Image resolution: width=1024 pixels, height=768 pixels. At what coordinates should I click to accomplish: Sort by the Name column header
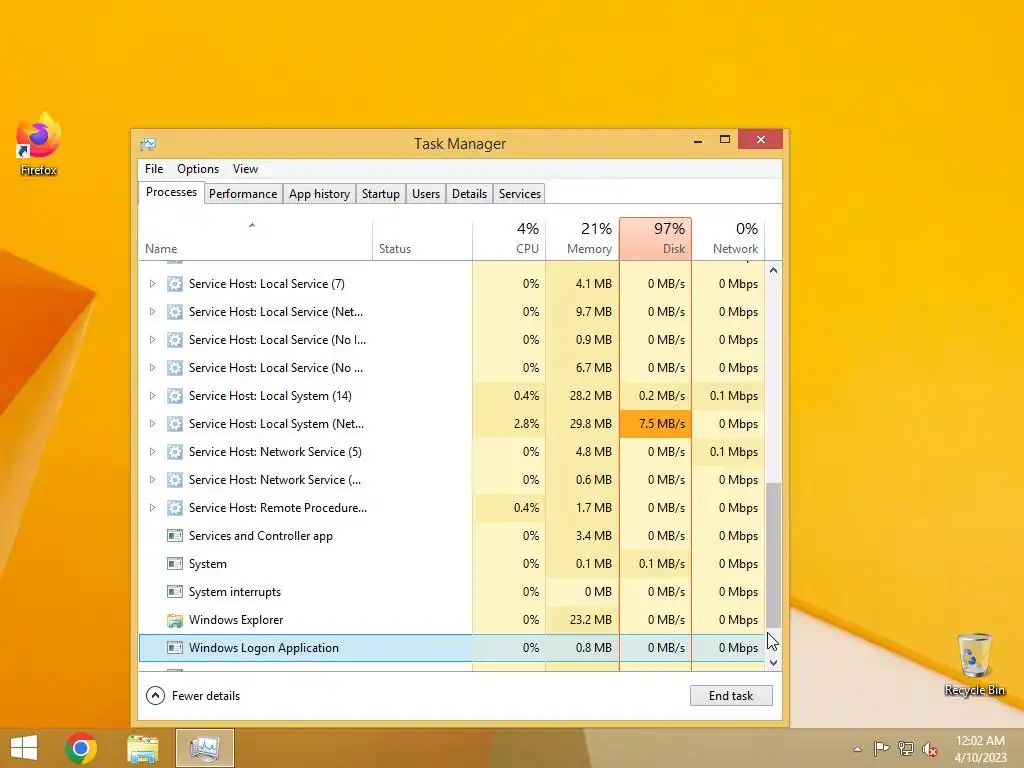coord(255,239)
